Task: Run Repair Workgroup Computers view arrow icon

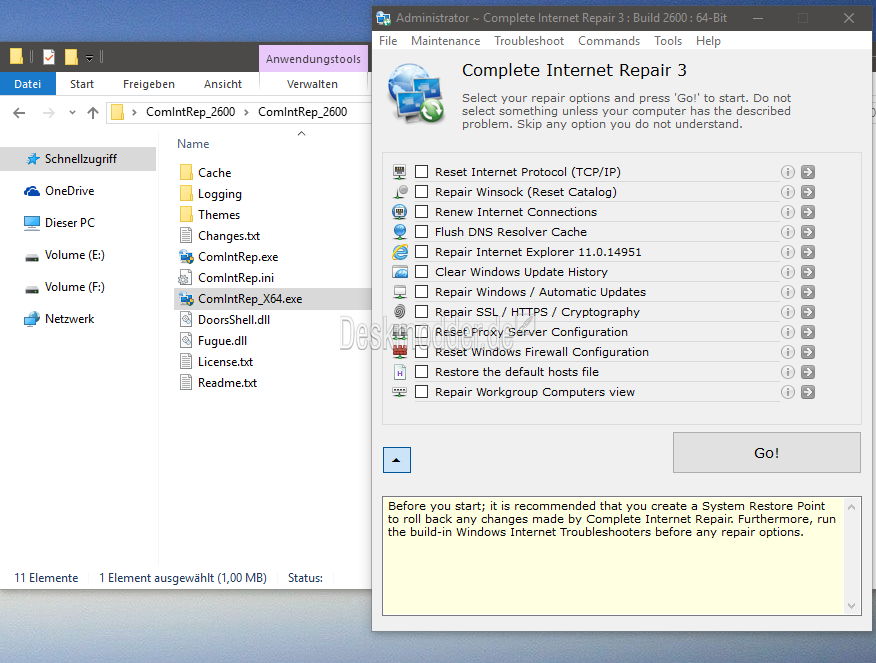Action: (807, 392)
